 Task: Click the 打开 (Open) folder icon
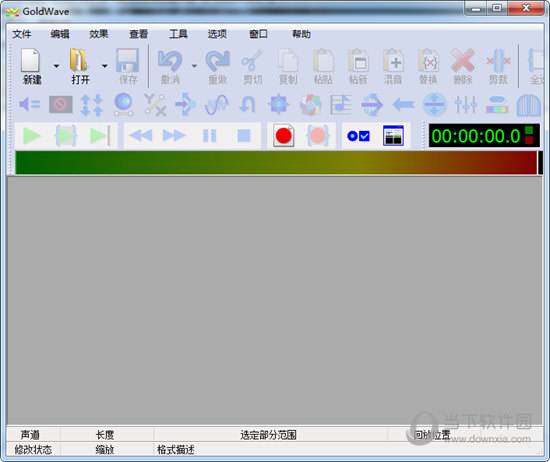point(79,60)
